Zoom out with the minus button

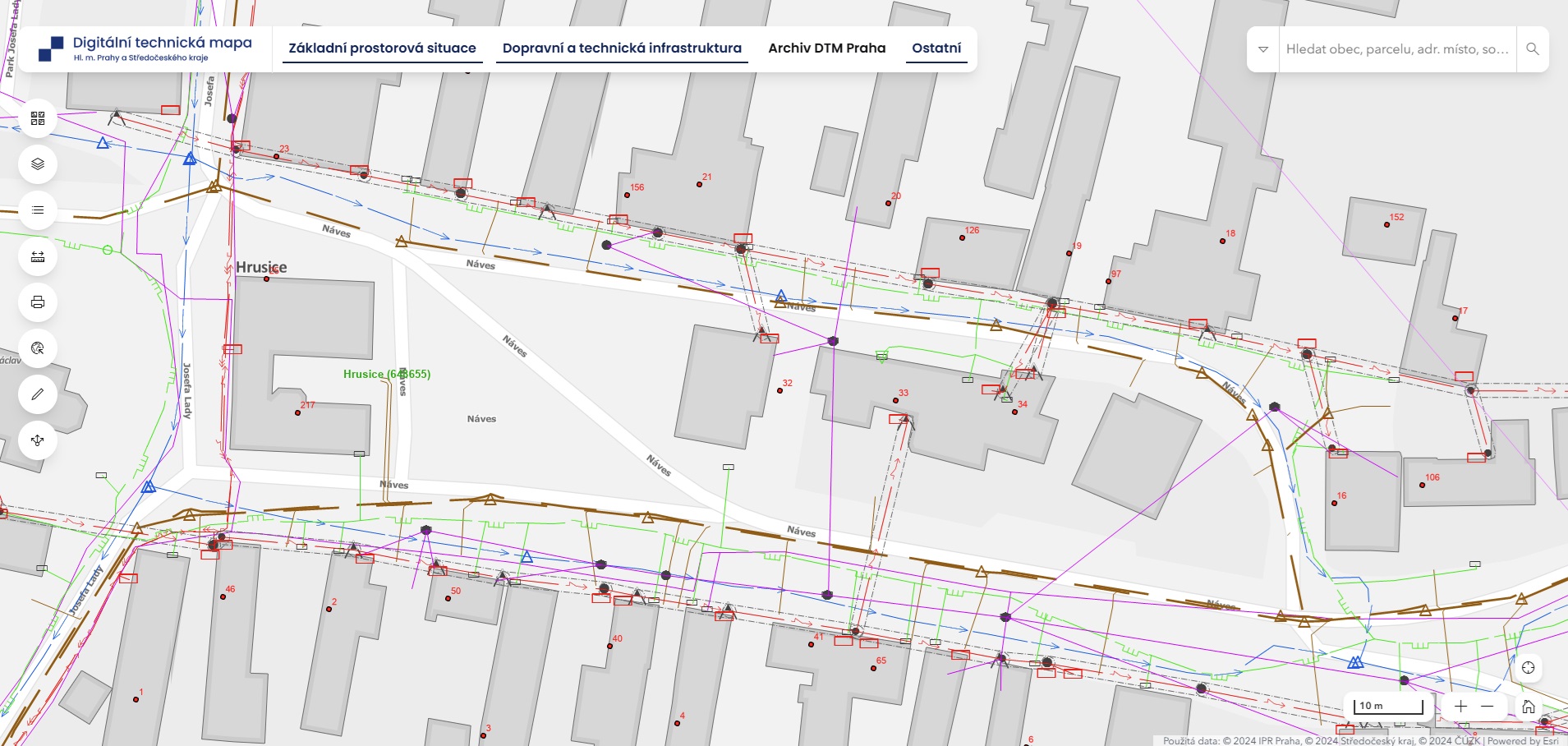[1488, 707]
